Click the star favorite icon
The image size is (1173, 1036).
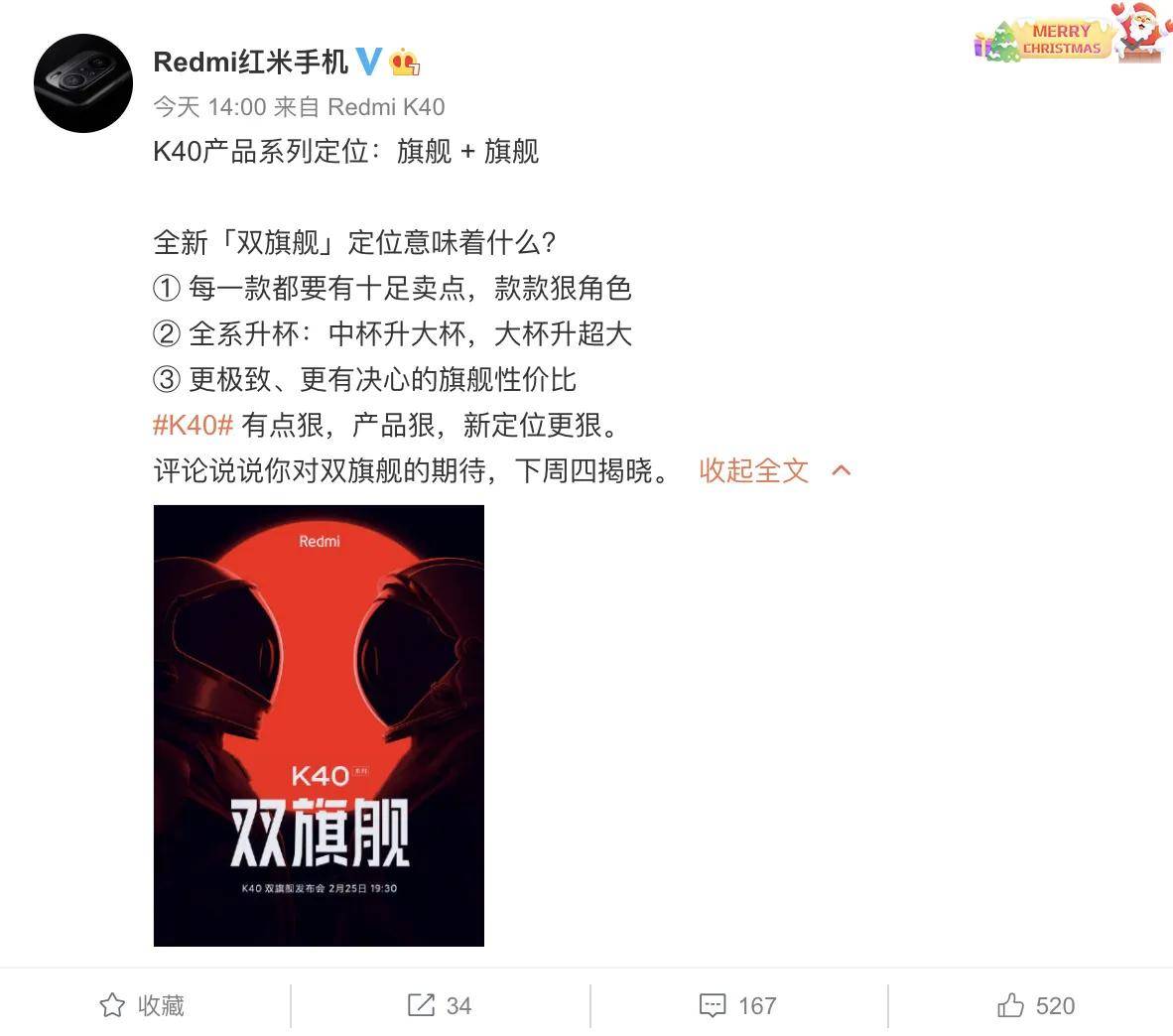[112, 1004]
